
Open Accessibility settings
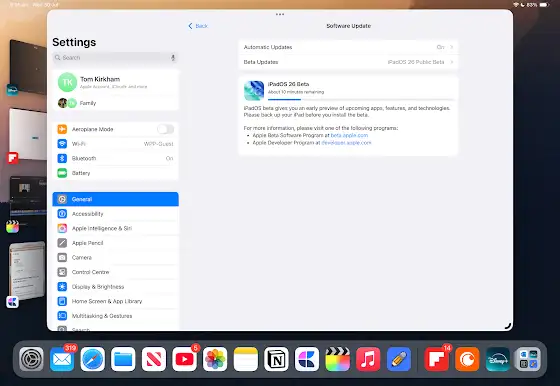[x=115, y=214]
